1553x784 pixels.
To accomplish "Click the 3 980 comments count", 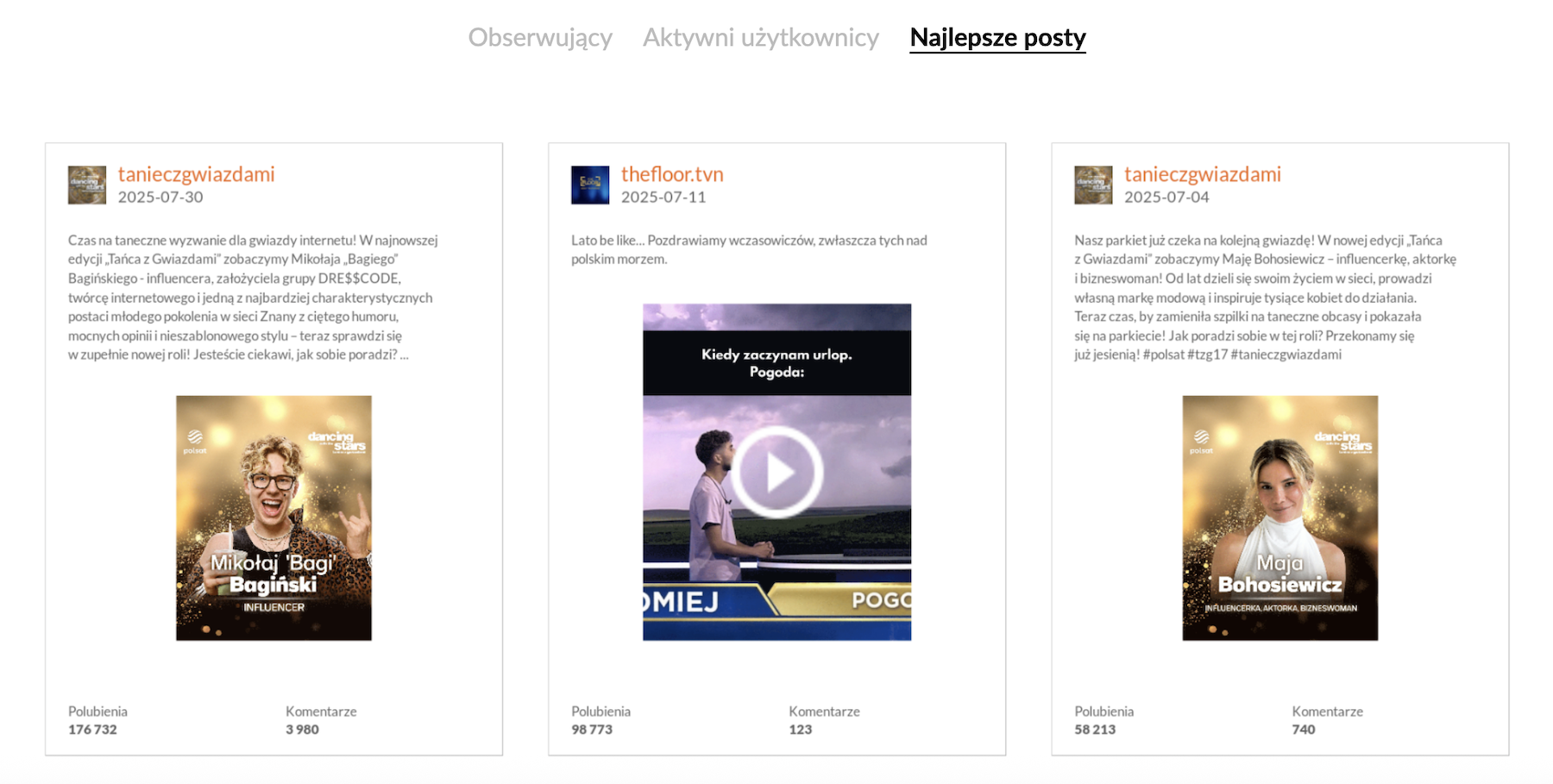I will pyautogui.click(x=302, y=730).
